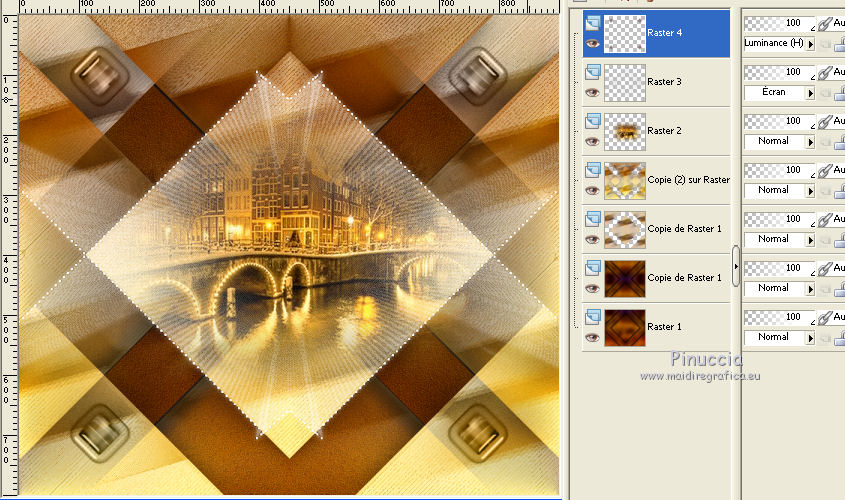This screenshot has height=500, width=845.
Task: Hide the Raster 3 layer with its eye
Action: [593, 93]
